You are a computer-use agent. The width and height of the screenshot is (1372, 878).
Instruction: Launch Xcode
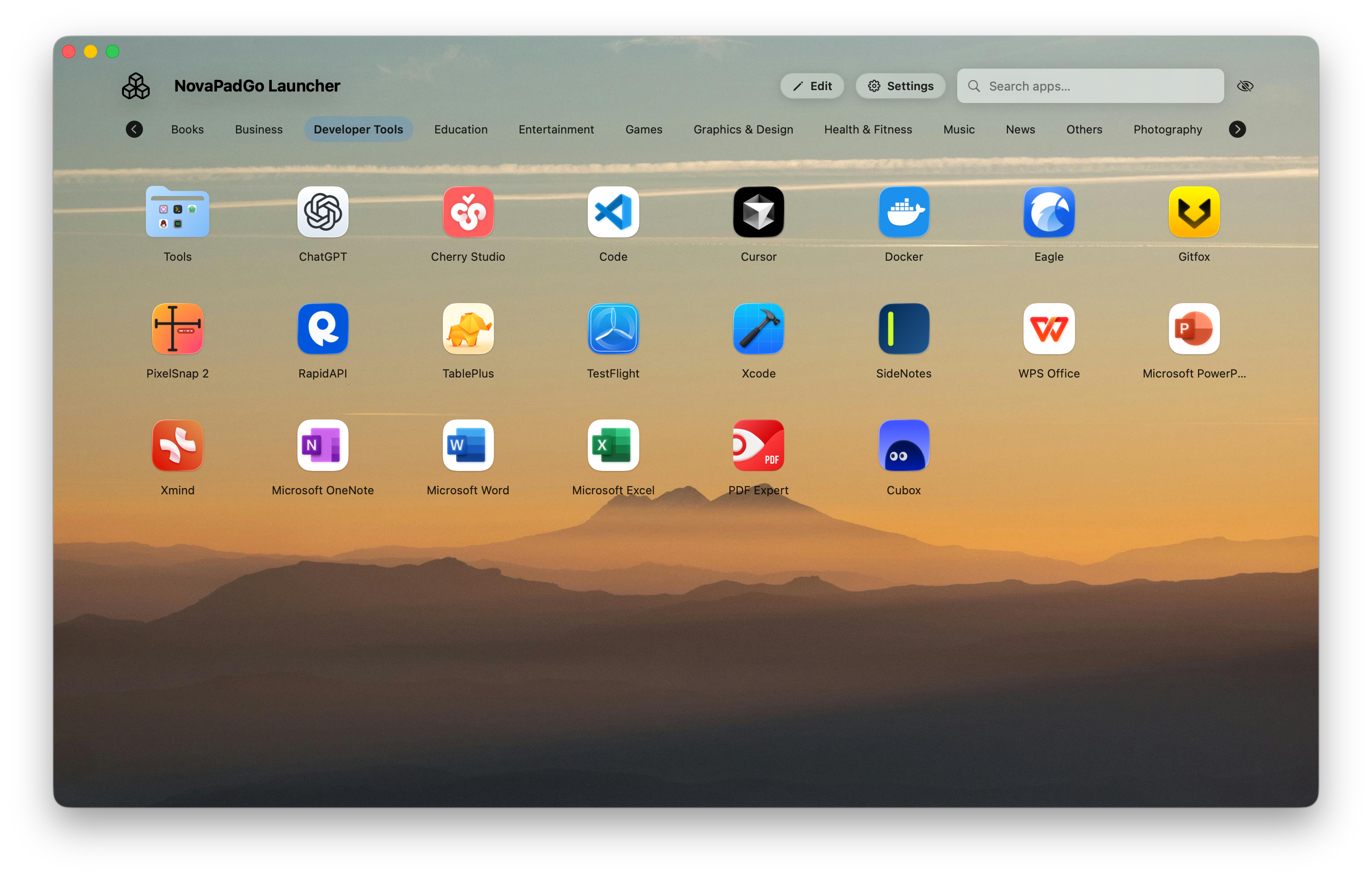758,329
